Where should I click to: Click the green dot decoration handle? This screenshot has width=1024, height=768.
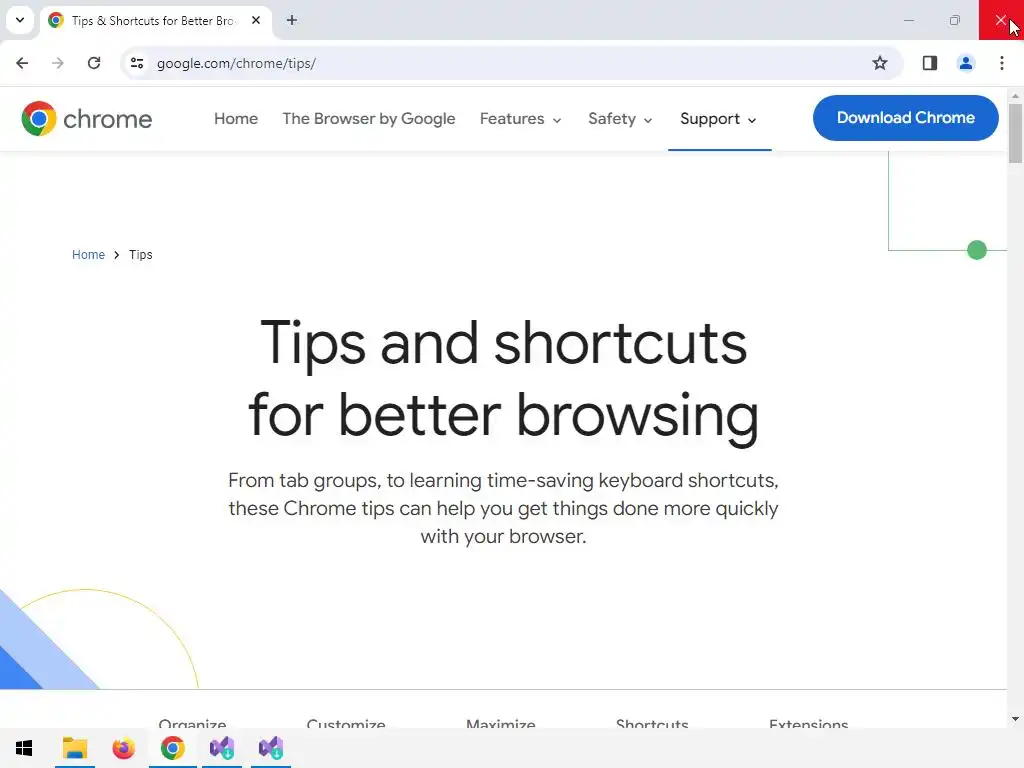pyautogui.click(x=976, y=250)
